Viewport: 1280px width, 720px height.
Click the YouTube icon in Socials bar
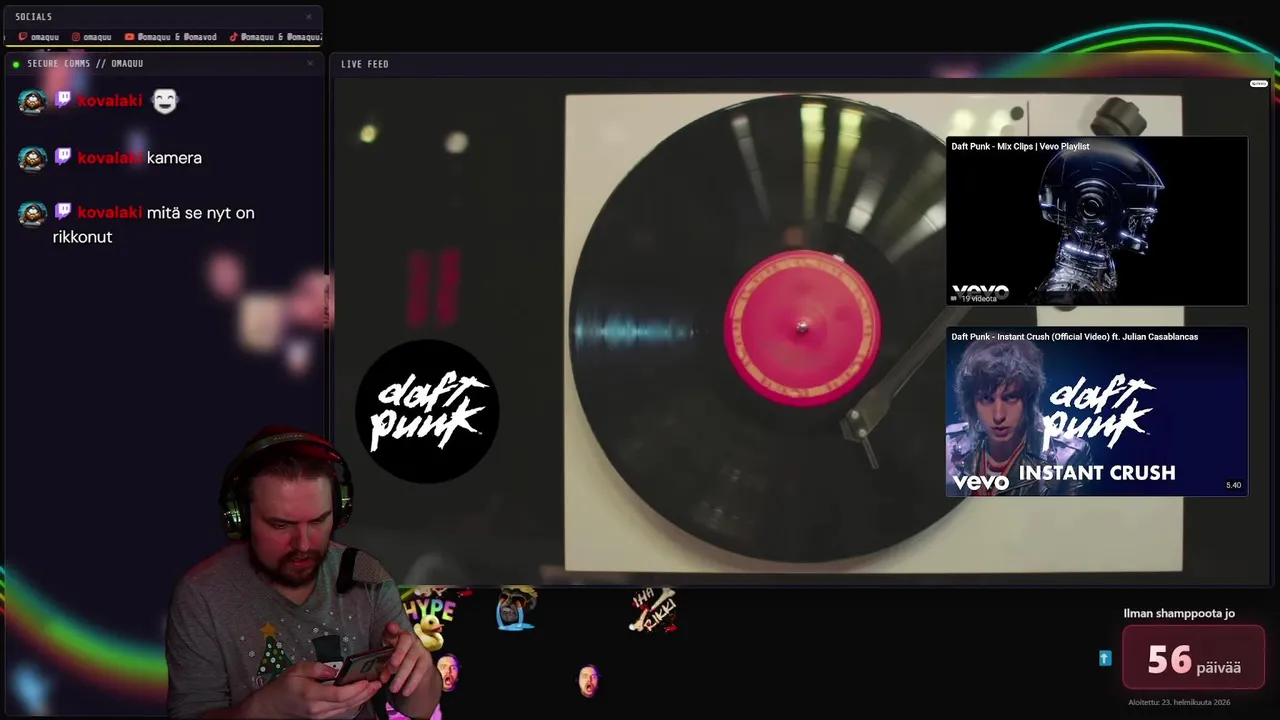coord(129,37)
